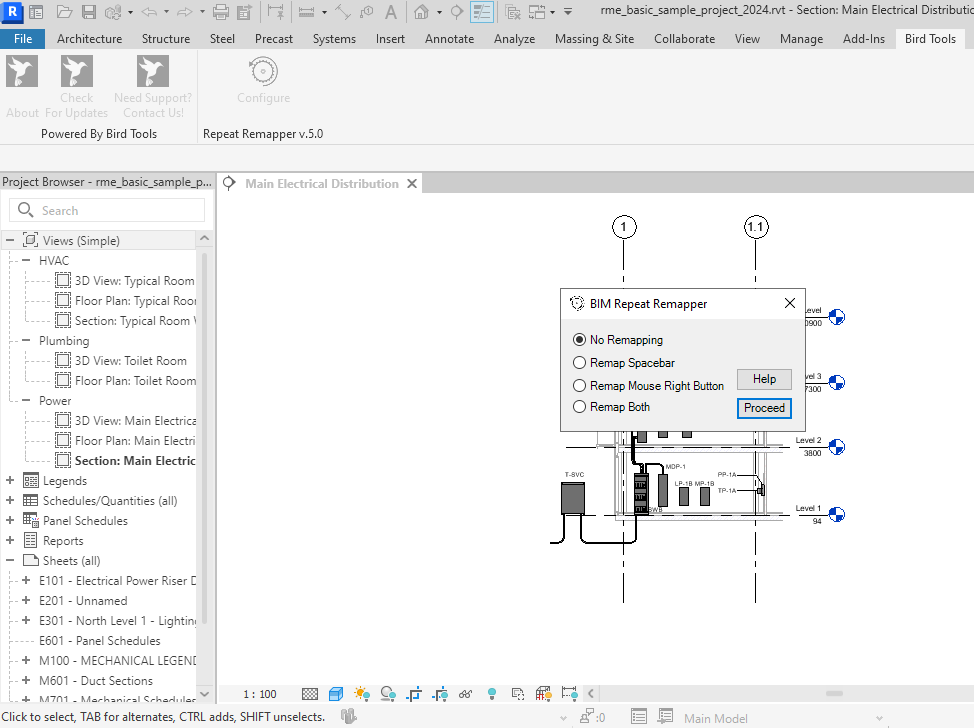
Task: Select the Remap Spacebar radio option
Action: coord(580,363)
